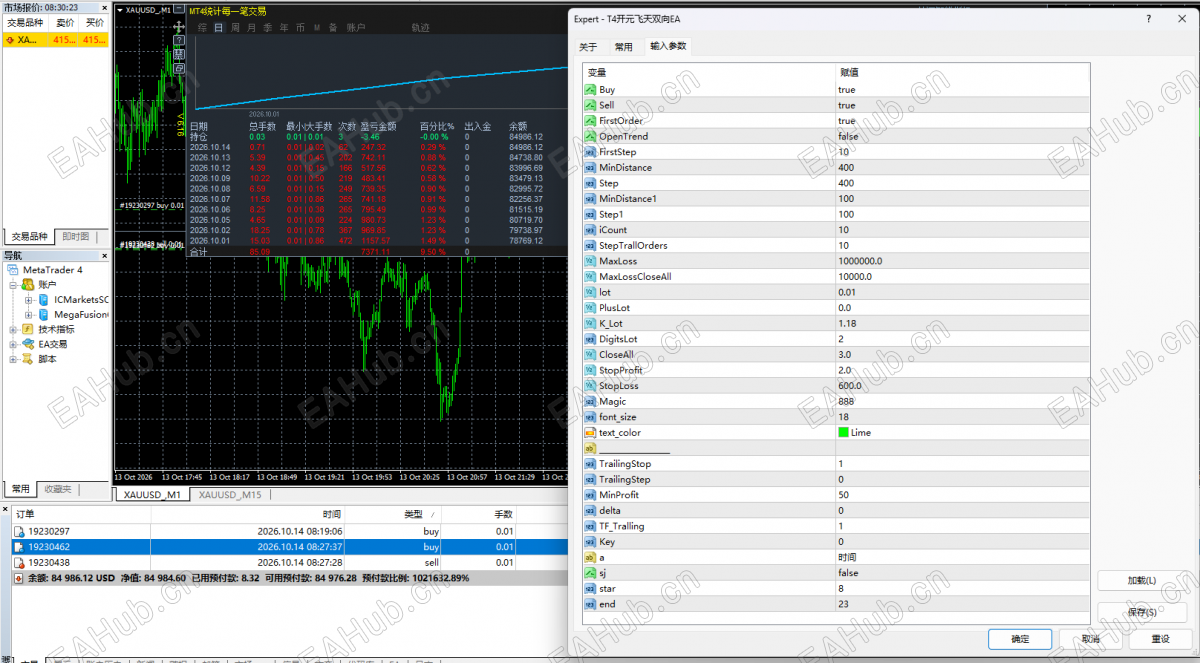Image resolution: width=1200 pixels, height=663 pixels.
Task: Open the 关于 tab in Expert dialog
Action: [588, 47]
